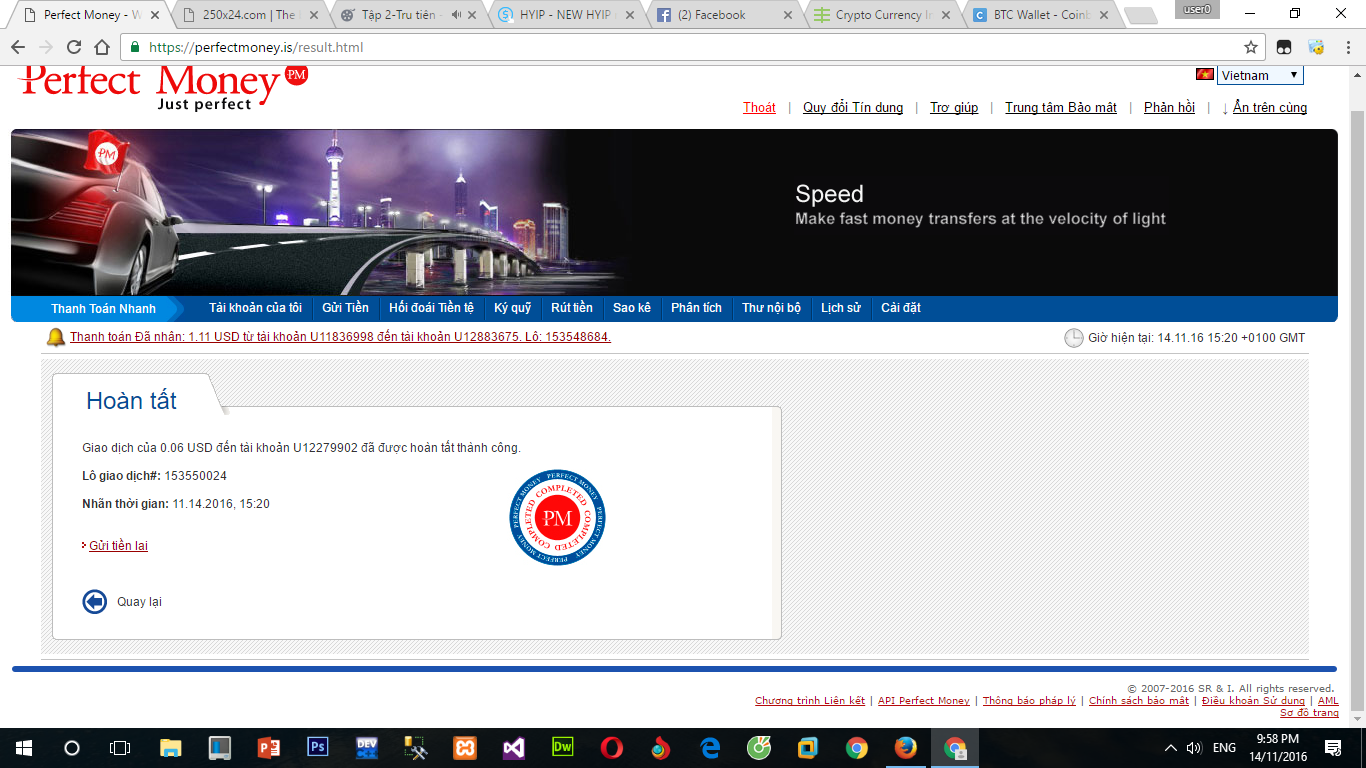Open the Phản hồi feedback link

[1169, 108]
